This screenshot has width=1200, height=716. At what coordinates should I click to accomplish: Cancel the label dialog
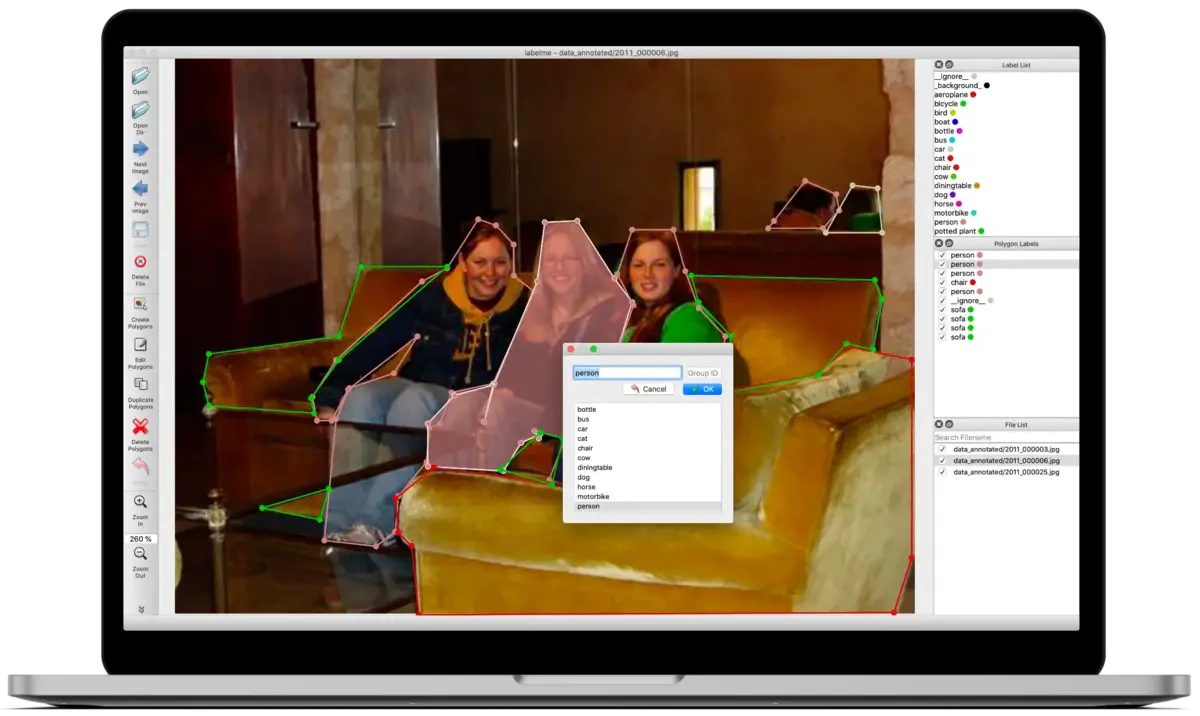648,389
